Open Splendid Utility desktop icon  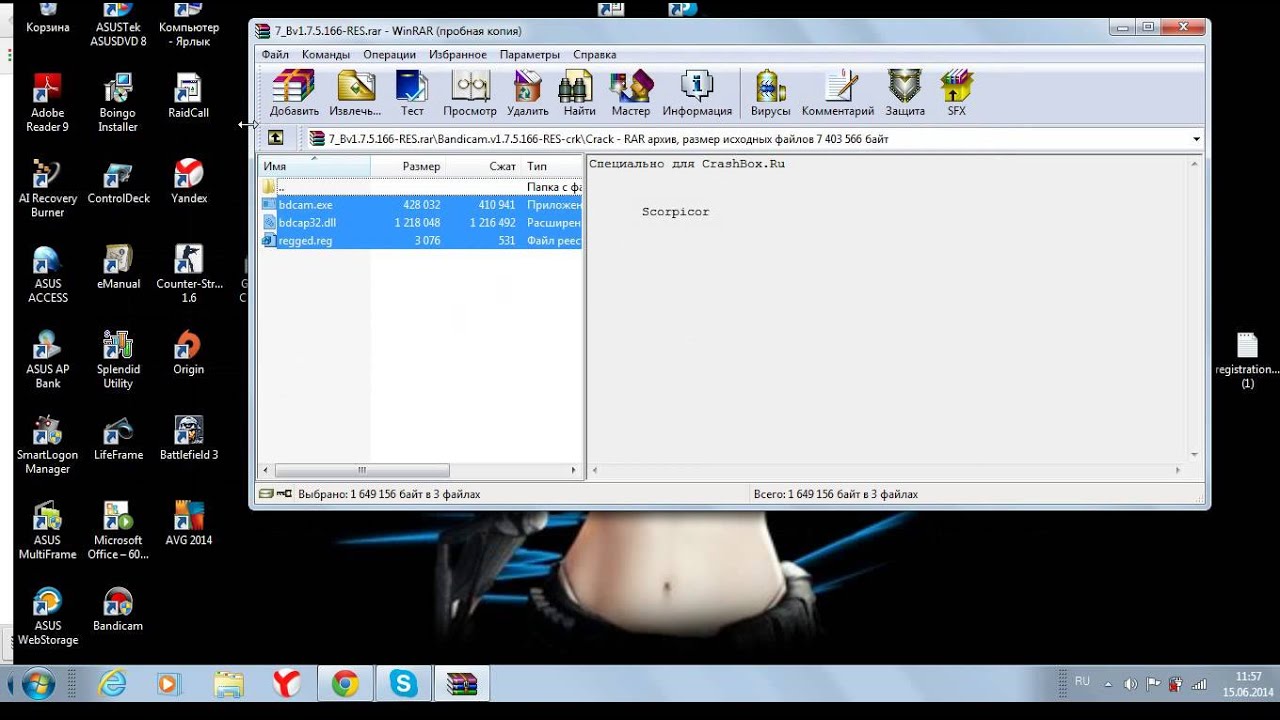(118, 360)
